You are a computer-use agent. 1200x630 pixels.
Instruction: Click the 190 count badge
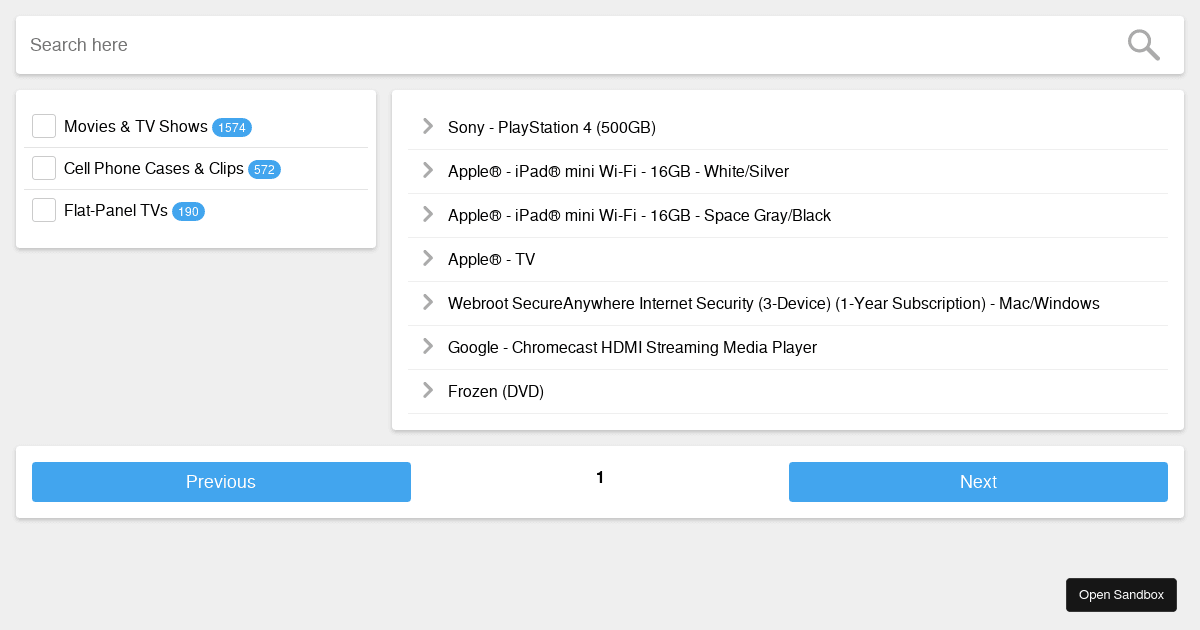tap(188, 211)
